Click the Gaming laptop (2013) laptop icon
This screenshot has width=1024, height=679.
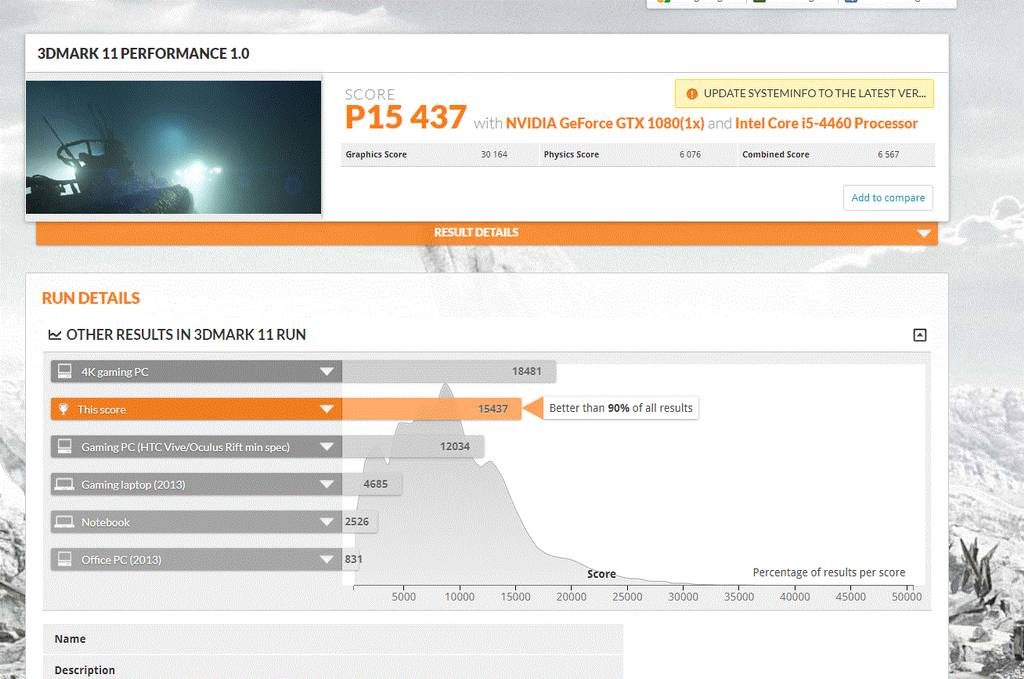tap(65, 484)
